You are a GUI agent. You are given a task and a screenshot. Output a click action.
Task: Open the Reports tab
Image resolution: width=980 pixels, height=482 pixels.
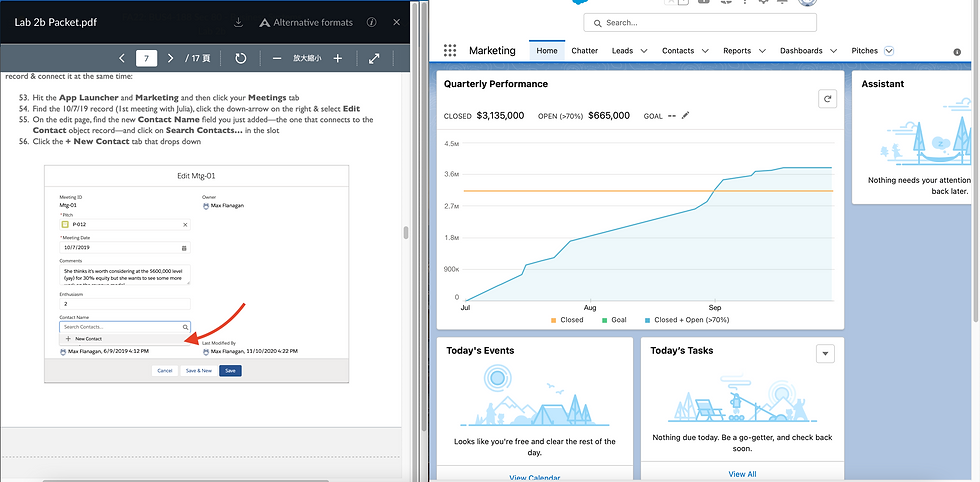pos(737,51)
